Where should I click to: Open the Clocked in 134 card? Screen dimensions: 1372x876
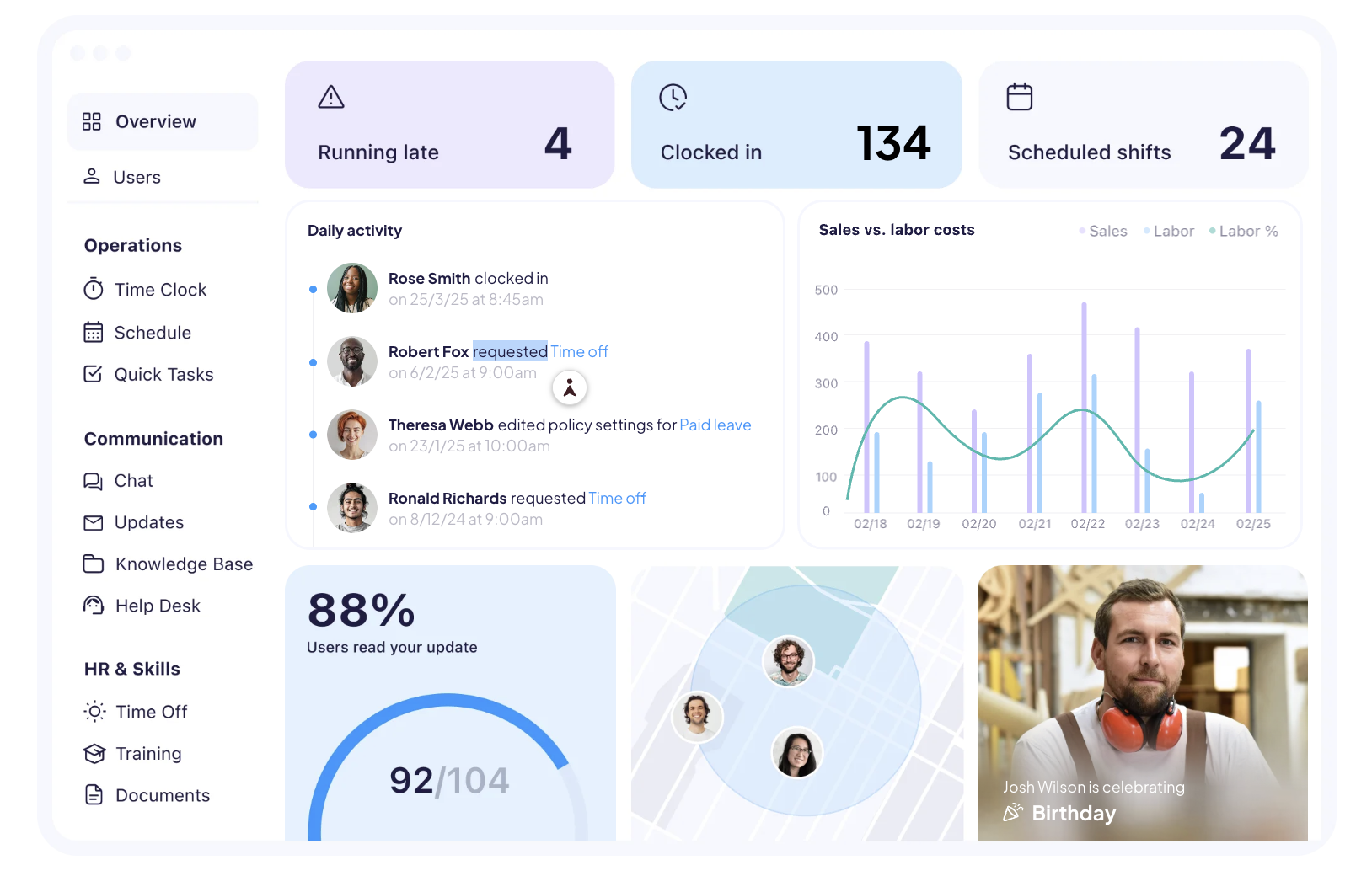point(796,125)
